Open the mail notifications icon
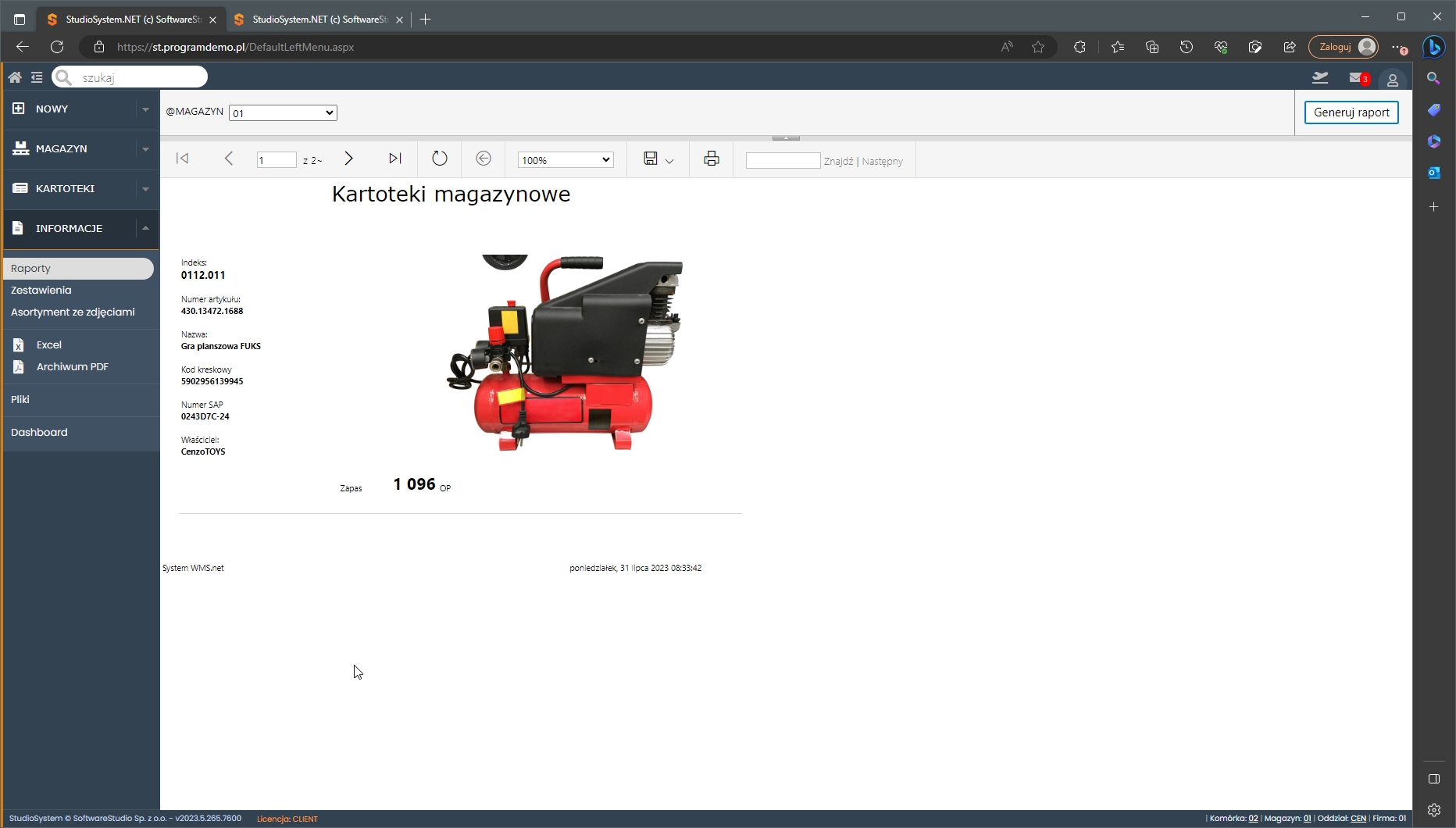 coord(1358,78)
